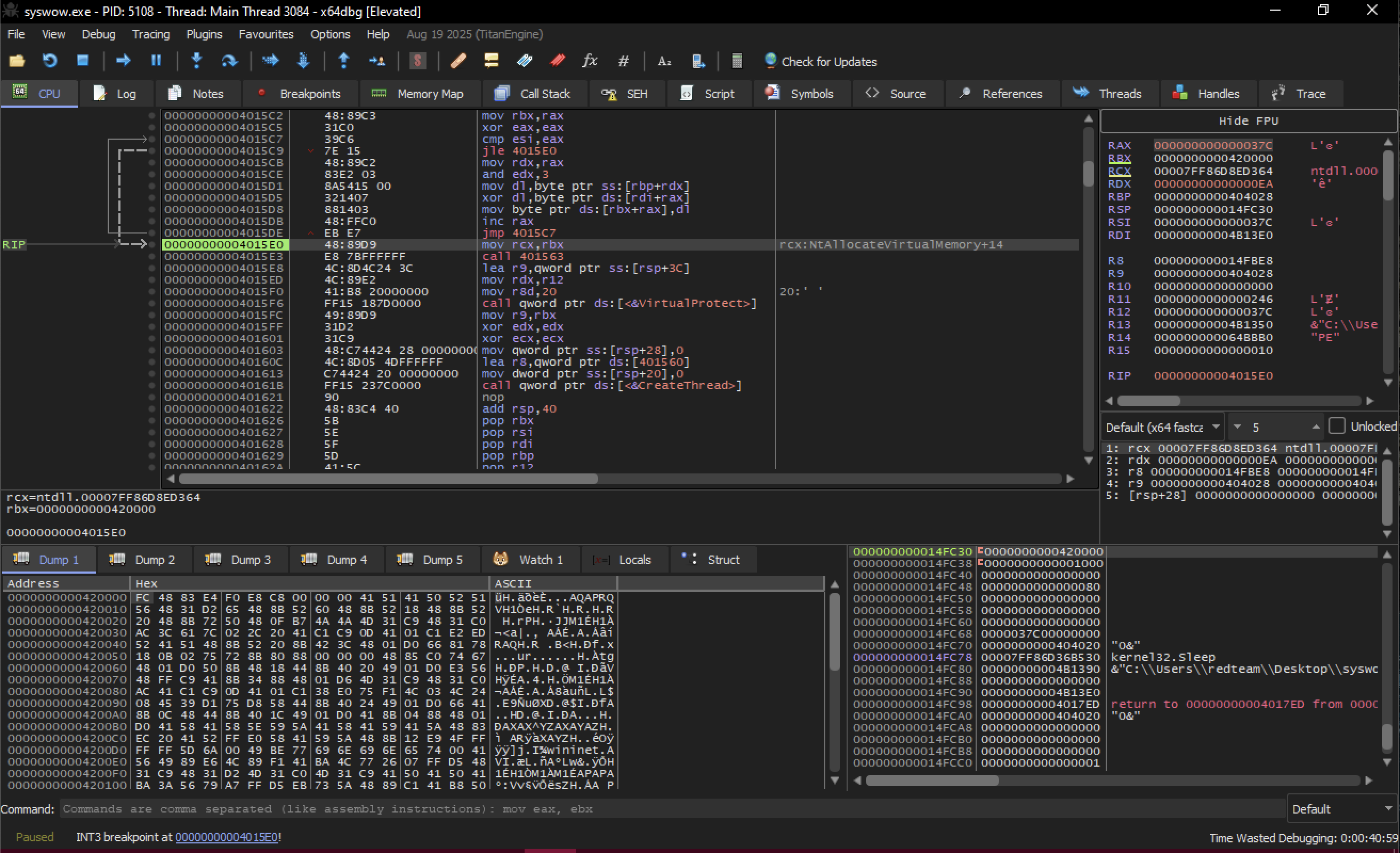1400x853 pixels.
Task: Open the comments toolbar icon
Action: click(x=492, y=61)
